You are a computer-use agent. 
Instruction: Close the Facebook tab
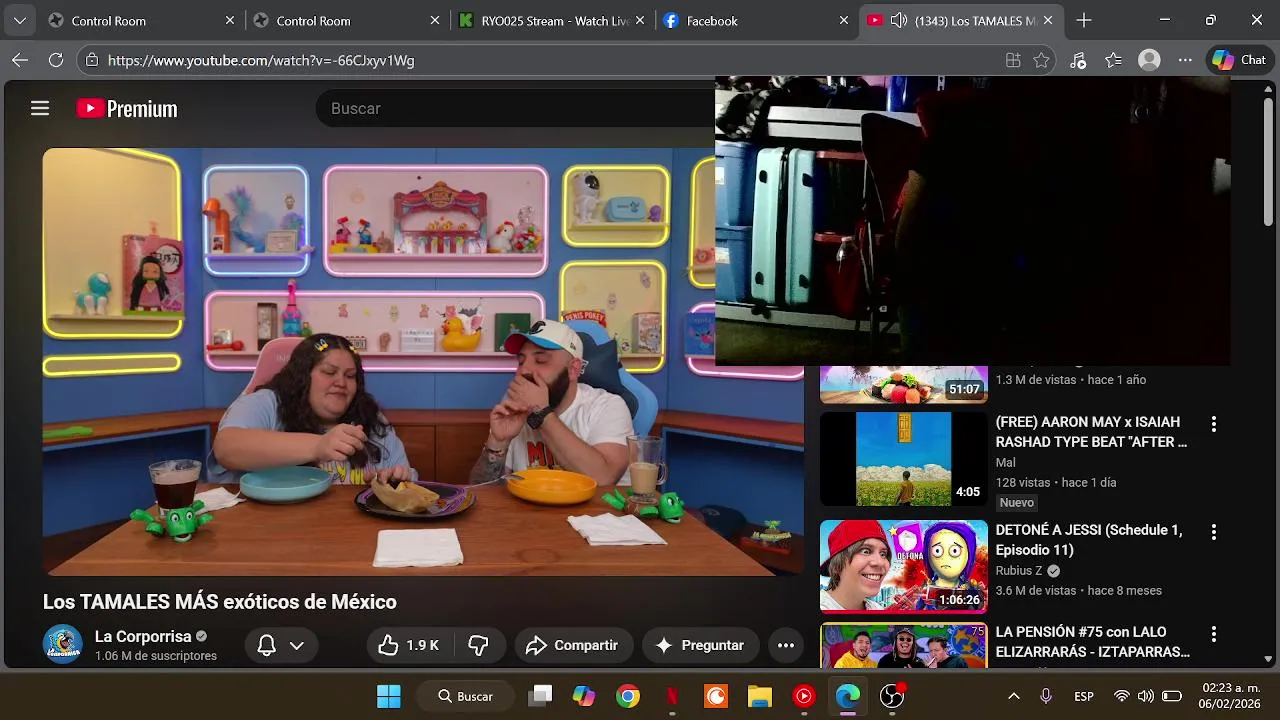844,20
